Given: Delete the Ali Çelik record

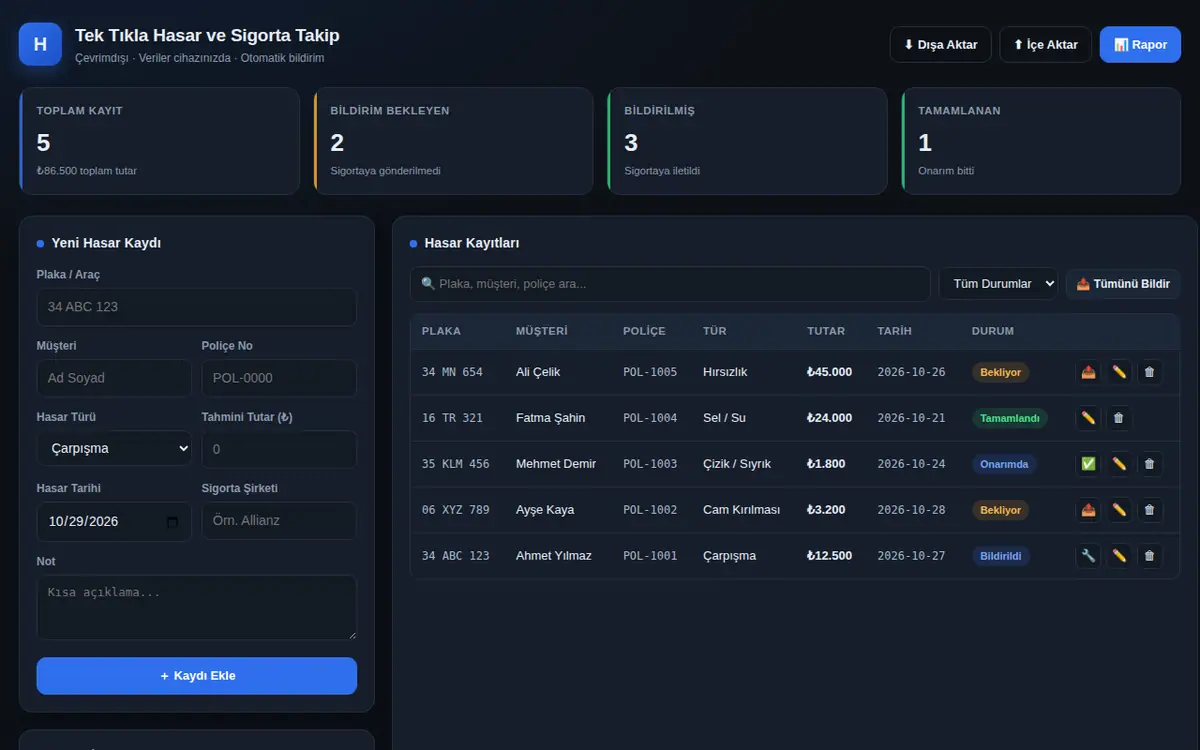Looking at the screenshot, I should (x=1150, y=372).
